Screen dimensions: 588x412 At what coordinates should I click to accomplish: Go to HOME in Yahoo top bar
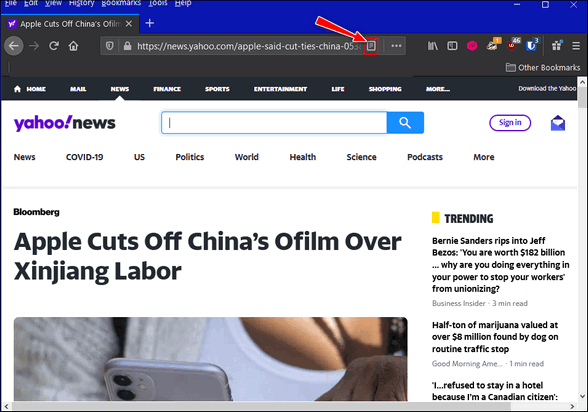point(30,89)
